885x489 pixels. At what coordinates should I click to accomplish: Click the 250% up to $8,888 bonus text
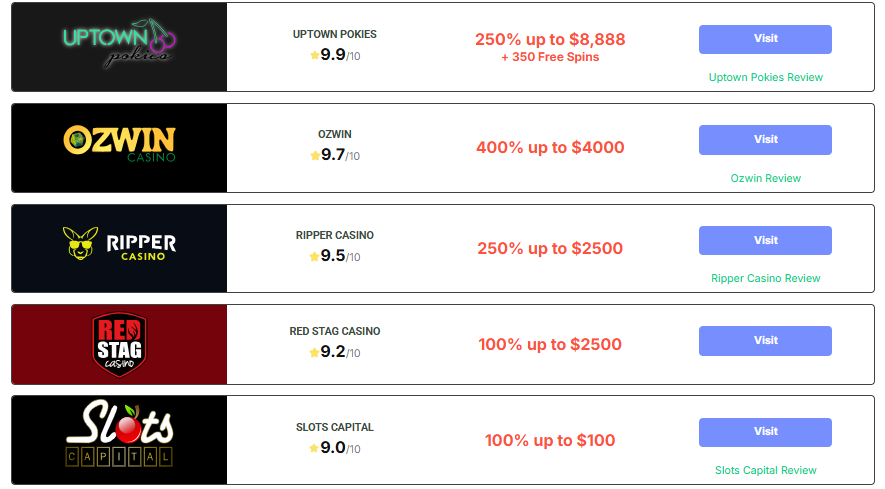tap(550, 39)
